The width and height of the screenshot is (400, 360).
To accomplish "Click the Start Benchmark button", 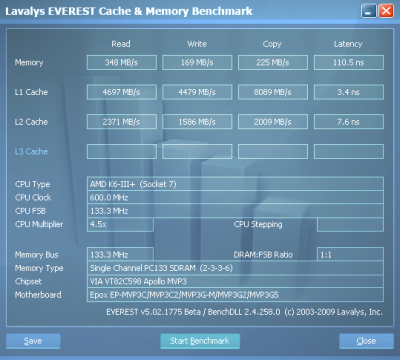I will point(200,341).
